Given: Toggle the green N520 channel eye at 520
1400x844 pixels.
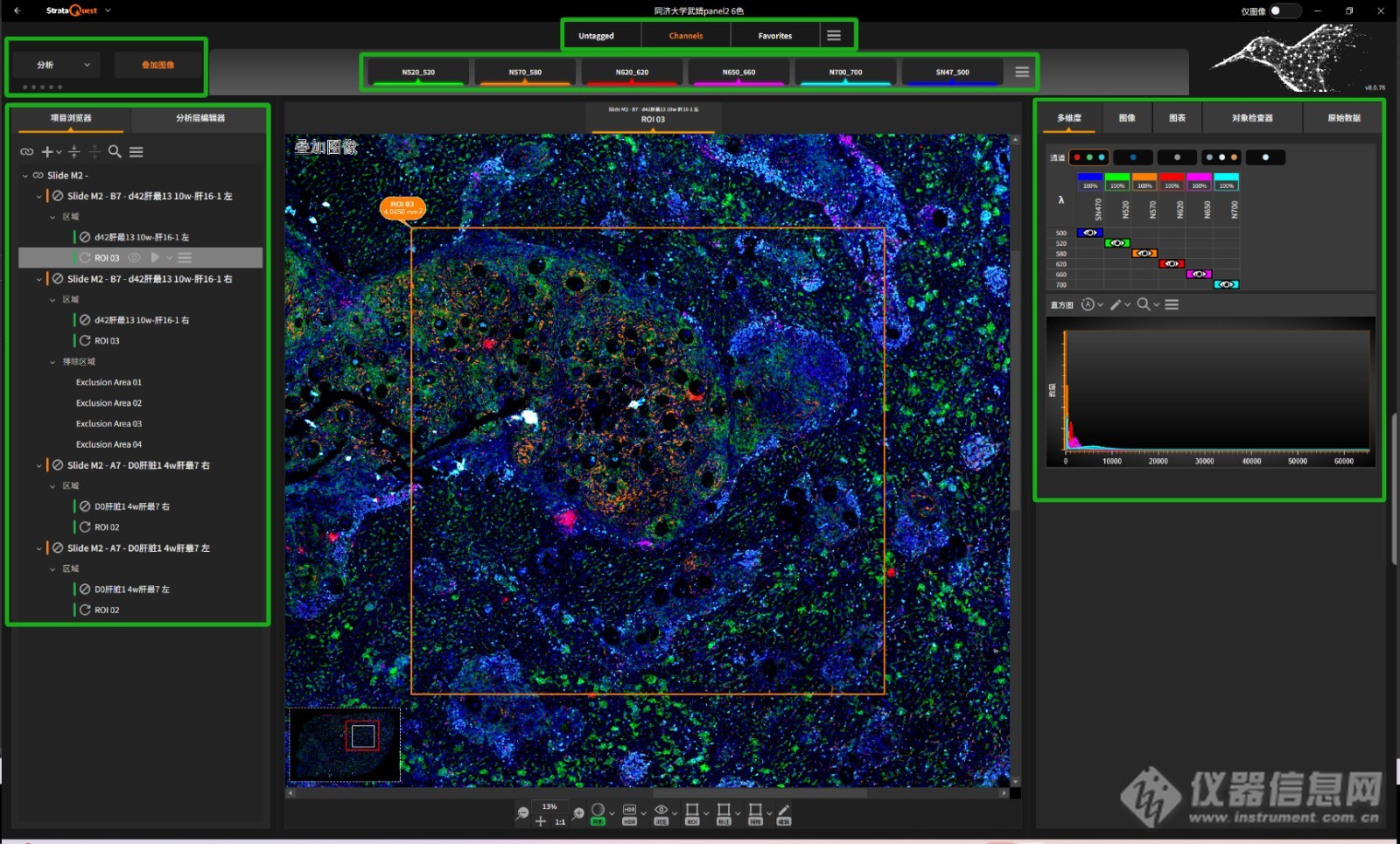Looking at the screenshot, I should tap(1117, 243).
